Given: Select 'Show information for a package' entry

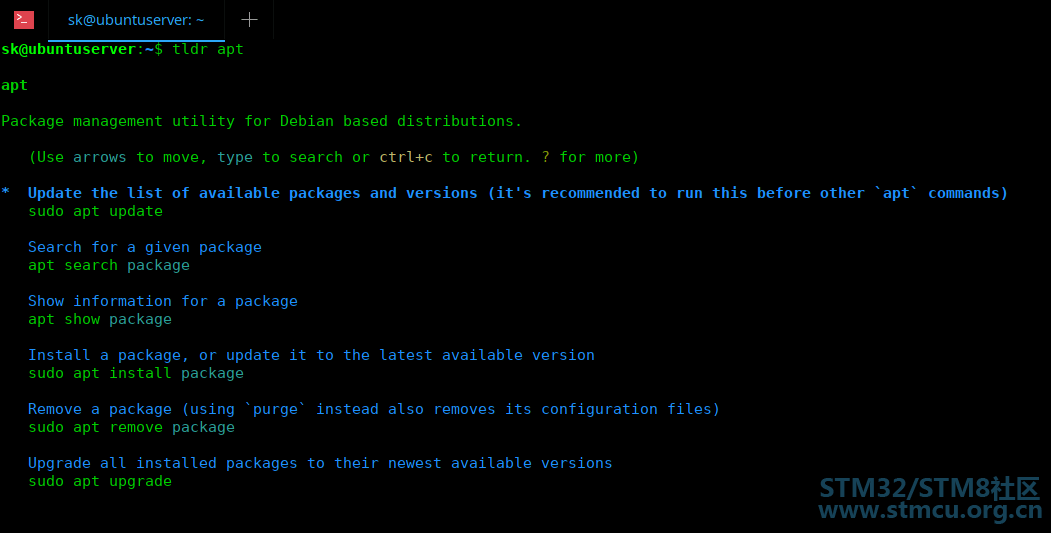Looking at the screenshot, I should [163, 301].
